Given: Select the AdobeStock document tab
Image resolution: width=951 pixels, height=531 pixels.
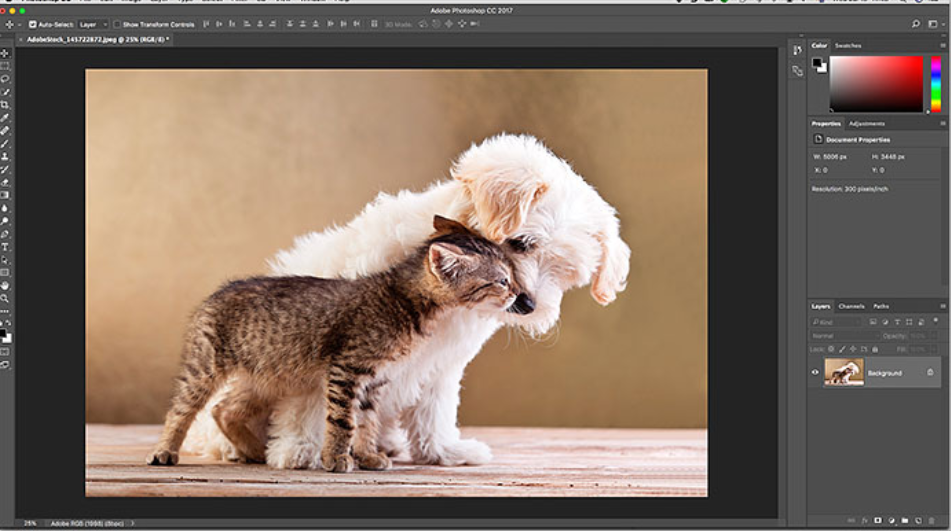Looking at the screenshot, I should point(97,39).
